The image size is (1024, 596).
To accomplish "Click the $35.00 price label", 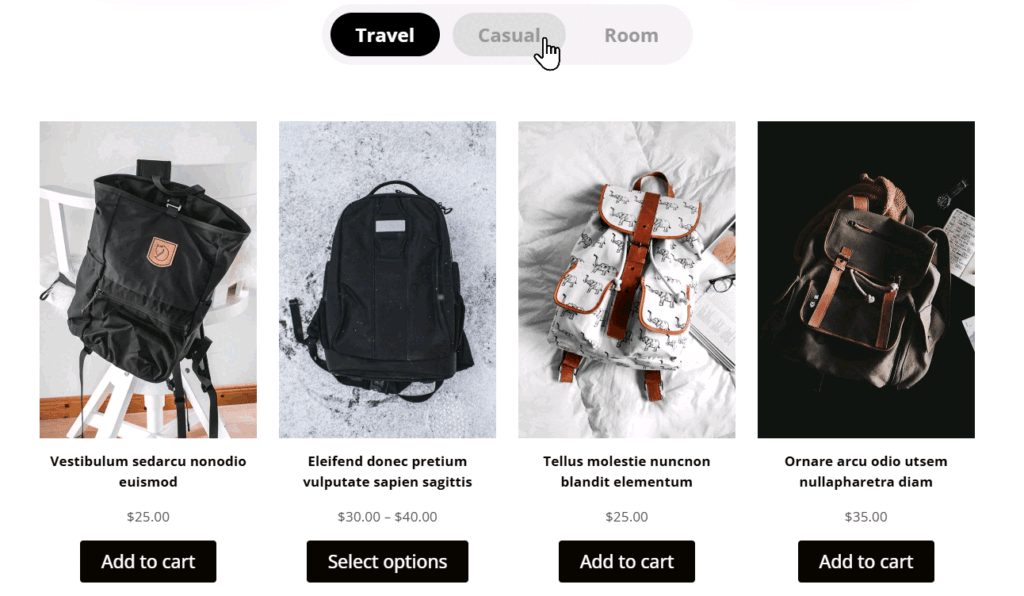I will [866, 517].
